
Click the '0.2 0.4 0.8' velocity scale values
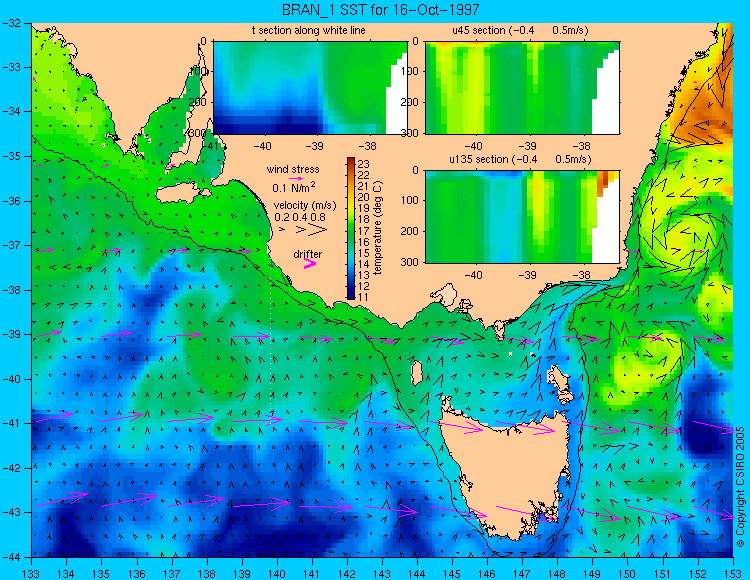click(x=300, y=218)
